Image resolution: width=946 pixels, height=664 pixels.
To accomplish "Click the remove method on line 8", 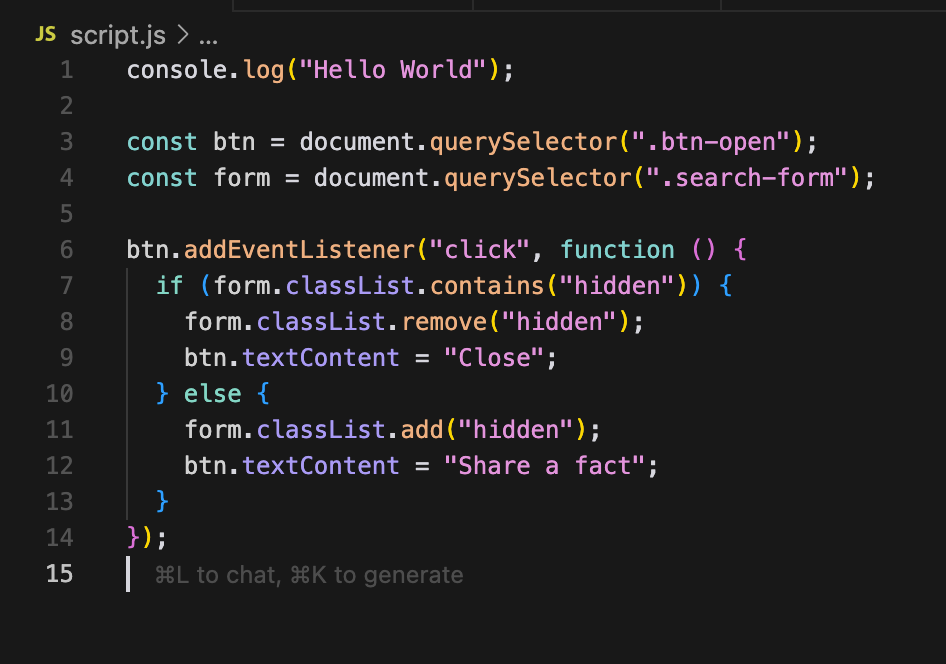I will click(444, 322).
